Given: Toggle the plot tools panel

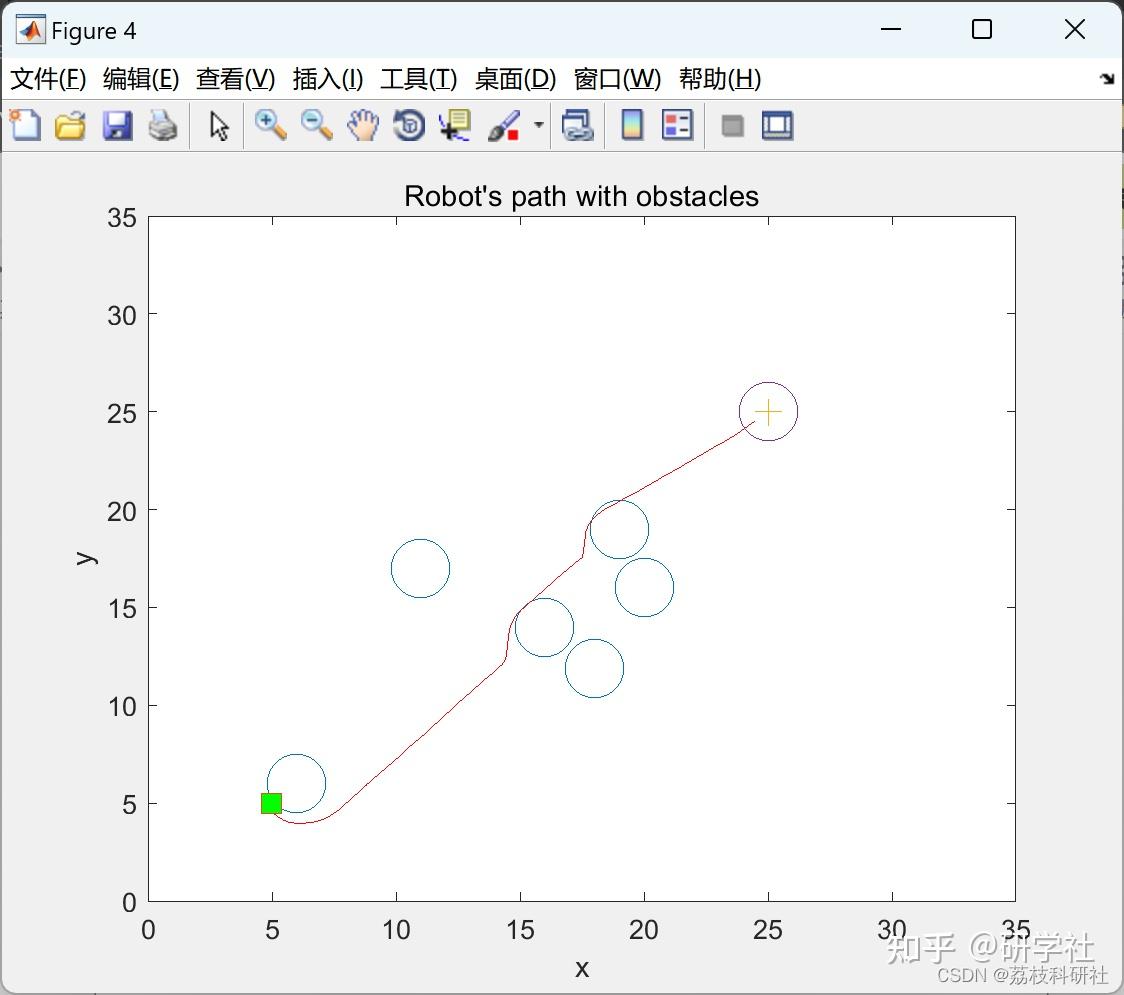Looking at the screenshot, I should point(777,125).
